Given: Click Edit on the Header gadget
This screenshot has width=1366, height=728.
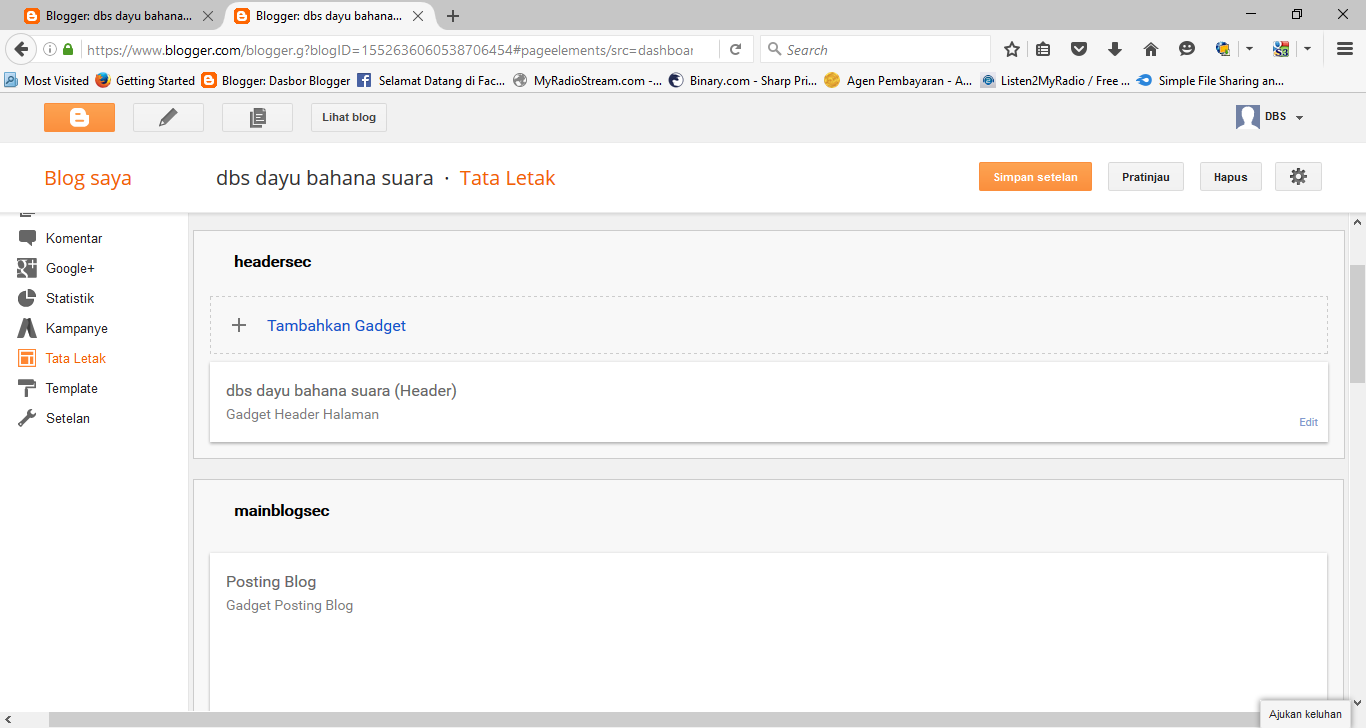Looking at the screenshot, I should point(1308,422).
